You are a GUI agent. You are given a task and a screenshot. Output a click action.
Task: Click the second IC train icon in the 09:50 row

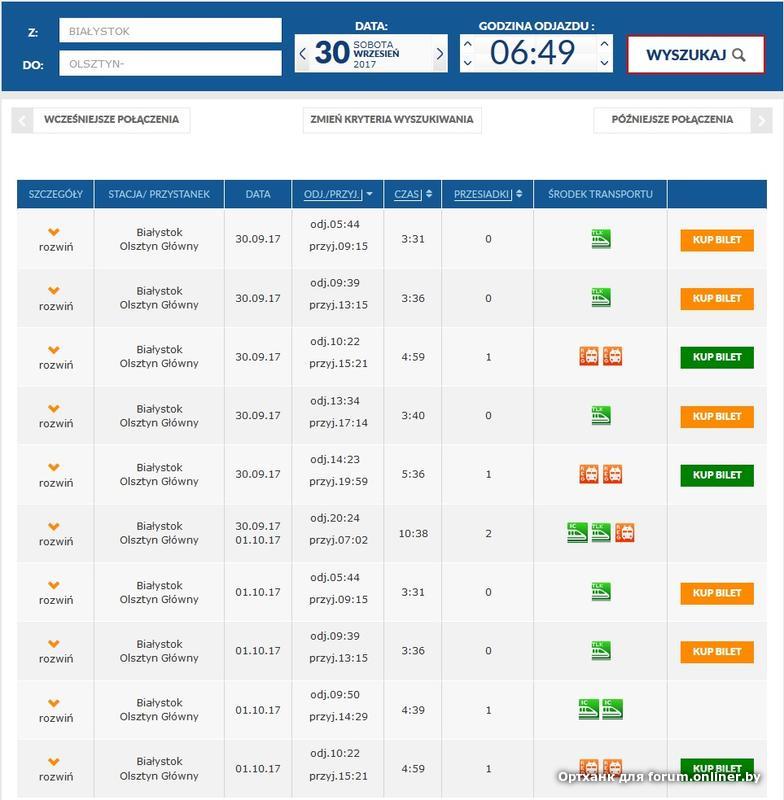(612, 709)
